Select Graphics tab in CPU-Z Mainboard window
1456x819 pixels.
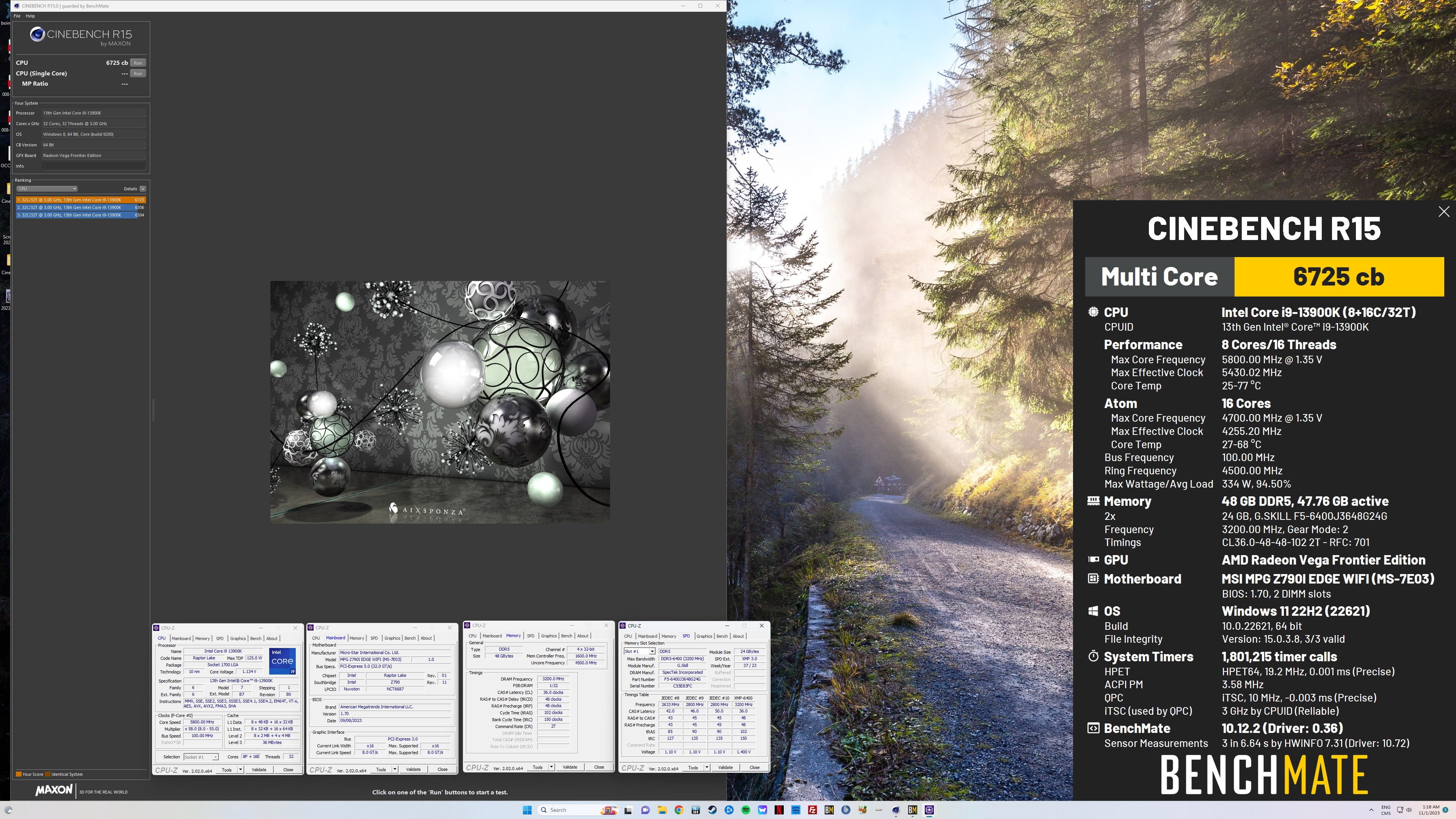[392, 638]
